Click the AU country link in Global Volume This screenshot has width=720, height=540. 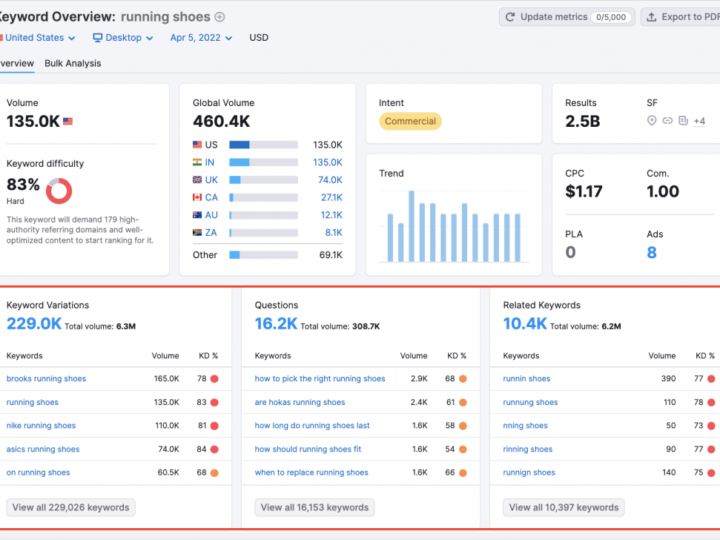[x=211, y=215]
